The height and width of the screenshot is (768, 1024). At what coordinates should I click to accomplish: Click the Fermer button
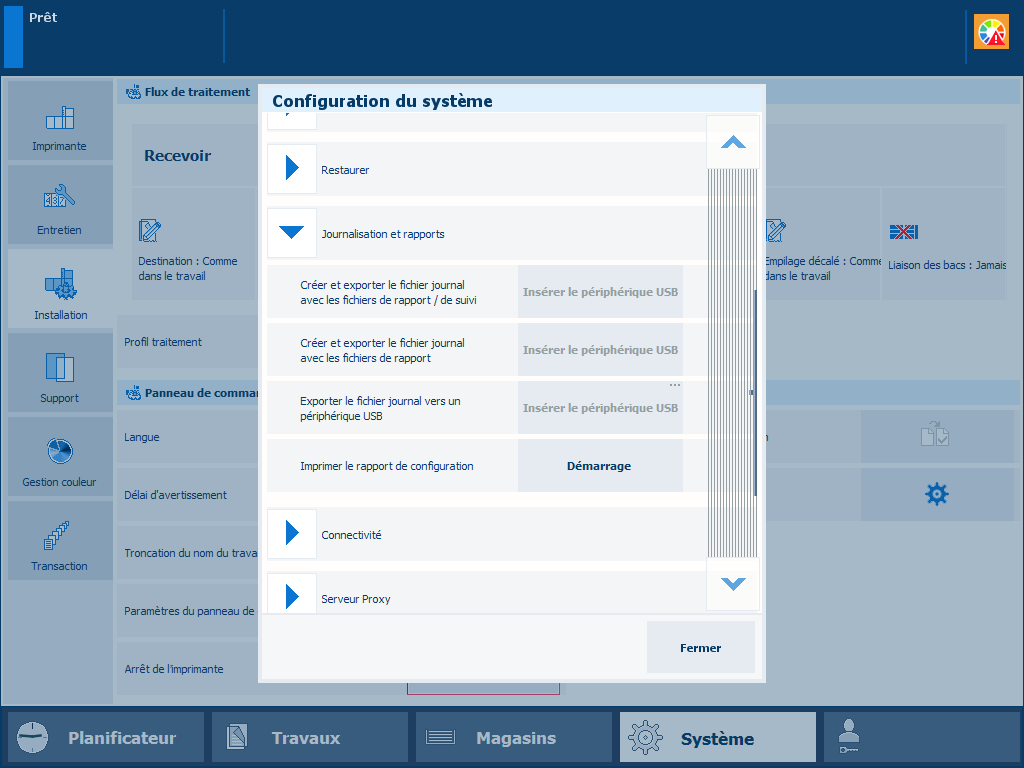coord(700,647)
